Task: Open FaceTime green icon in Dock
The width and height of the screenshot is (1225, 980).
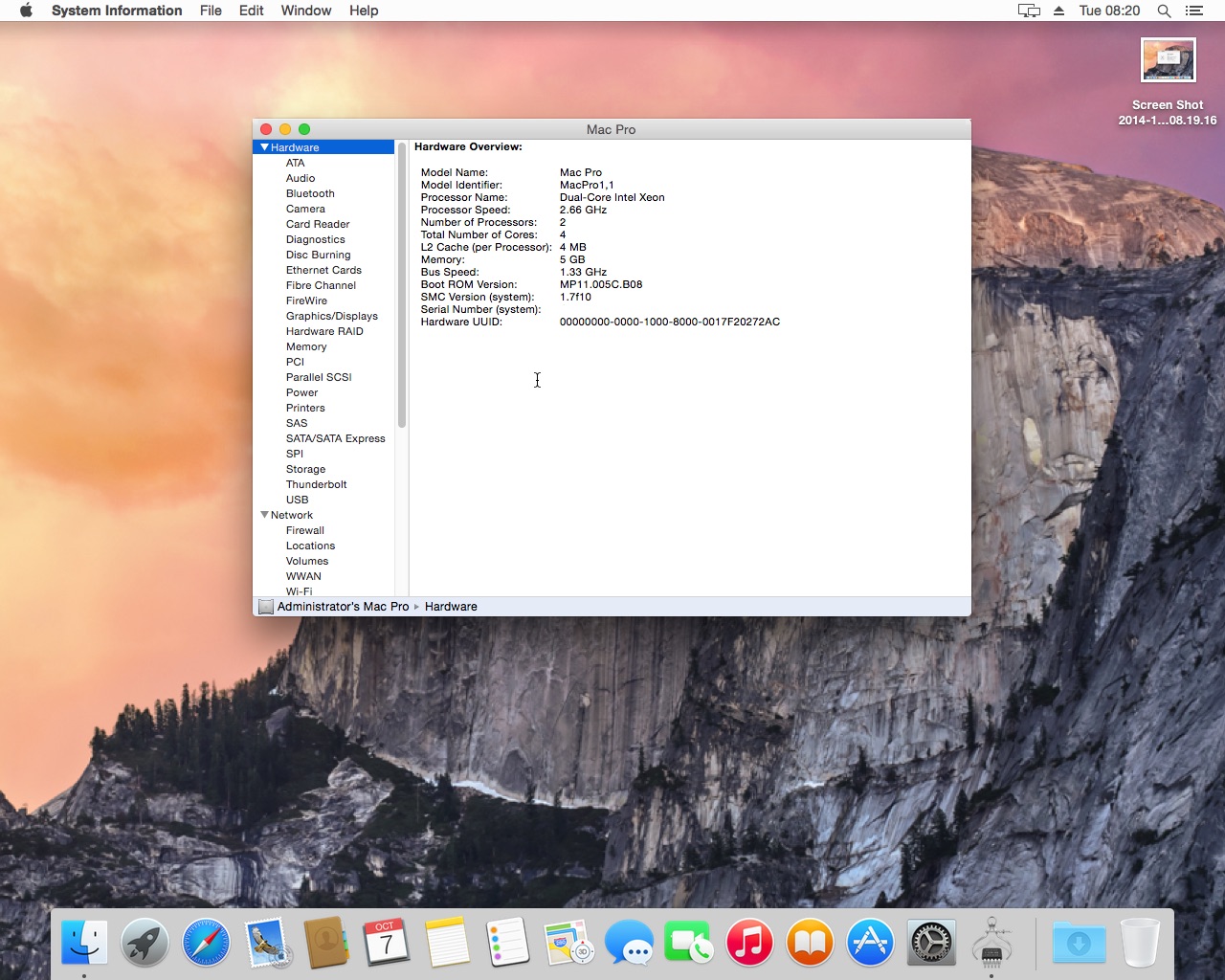Action: pyautogui.click(x=689, y=943)
